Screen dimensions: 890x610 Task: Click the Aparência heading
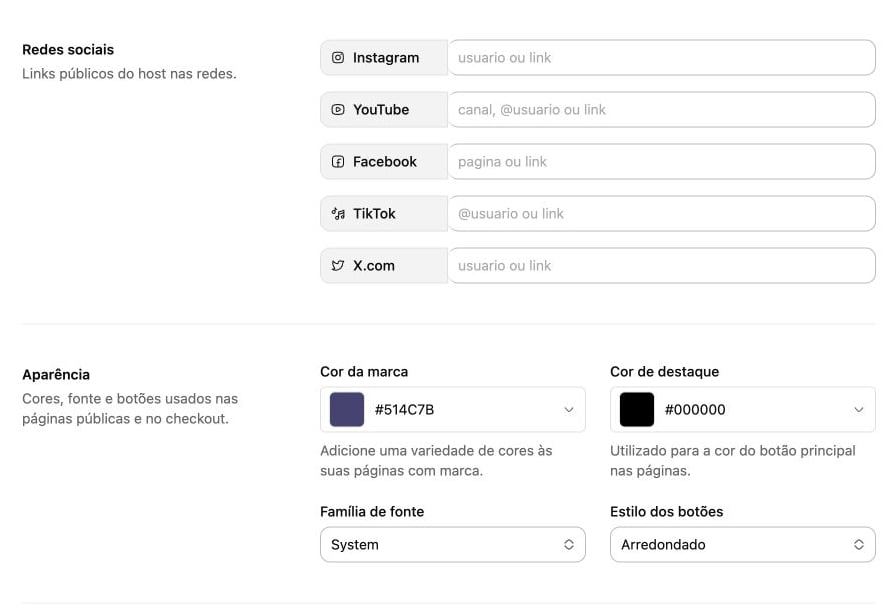[x=56, y=375]
